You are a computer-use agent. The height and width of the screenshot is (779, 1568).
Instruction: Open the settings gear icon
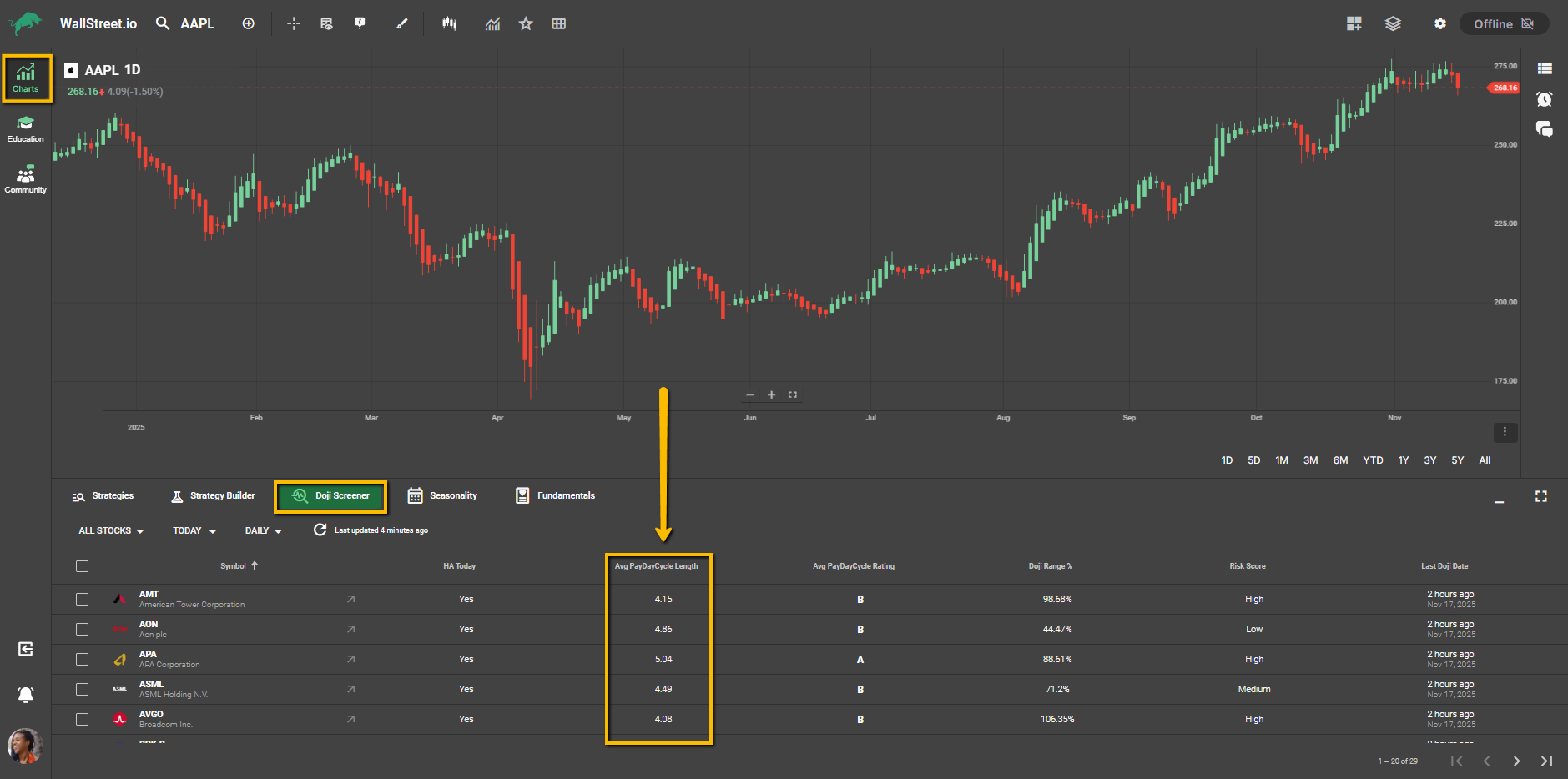click(1439, 24)
